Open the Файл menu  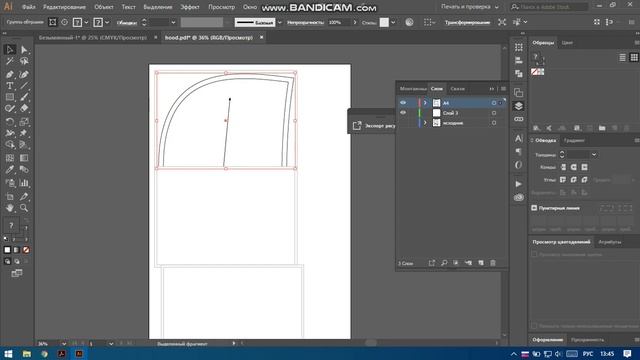(x=28, y=7)
